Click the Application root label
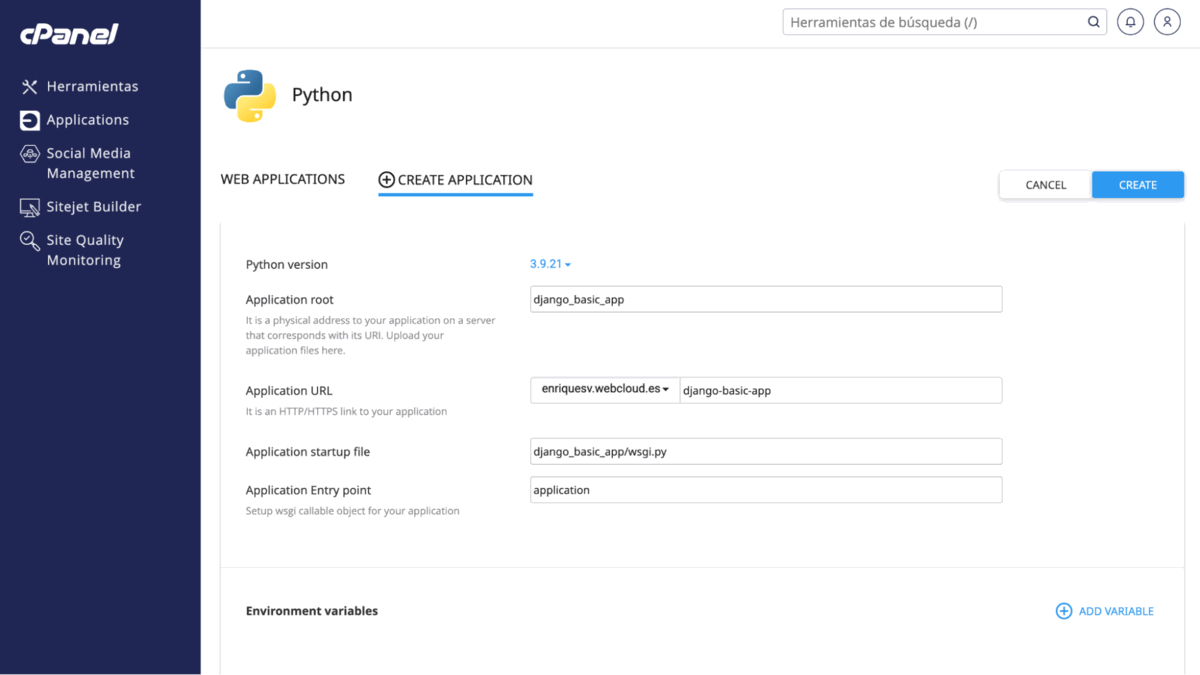Image resolution: width=1200 pixels, height=675 pixels. pyautogui.click(x=290, y=300)
